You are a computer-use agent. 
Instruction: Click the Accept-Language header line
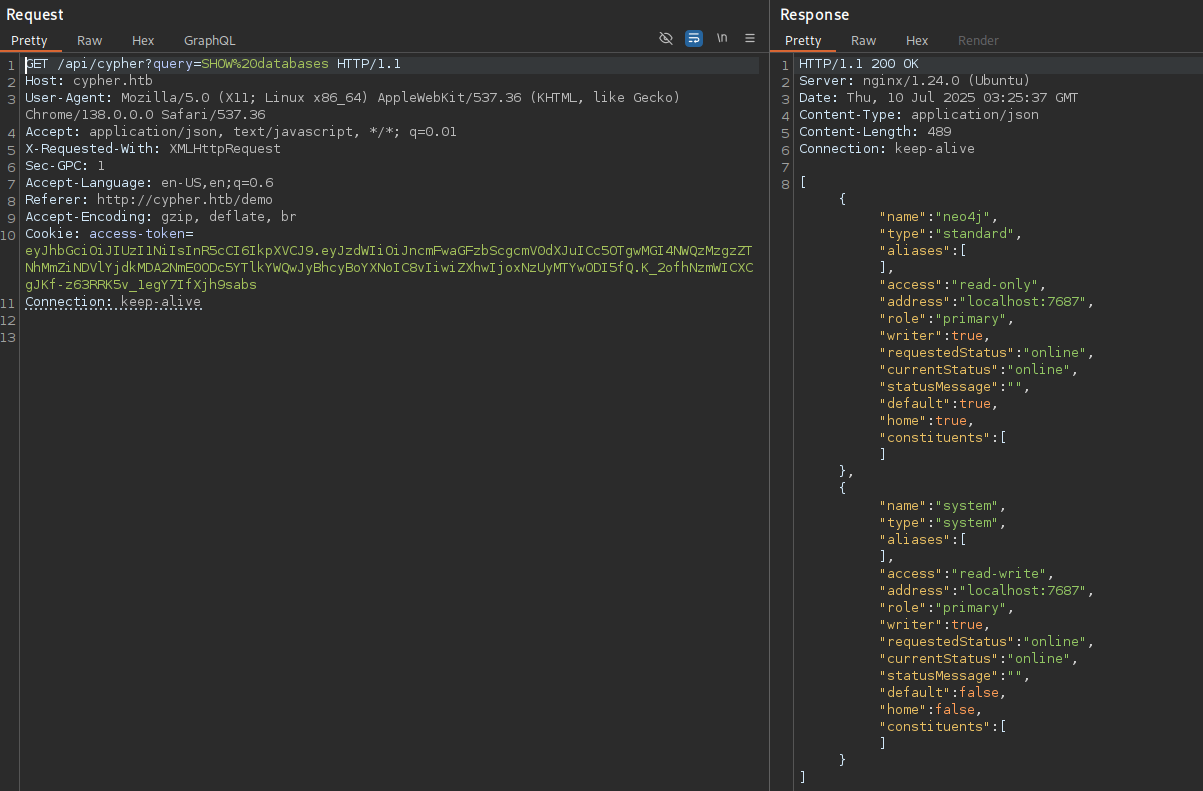(x=149, y=183)
